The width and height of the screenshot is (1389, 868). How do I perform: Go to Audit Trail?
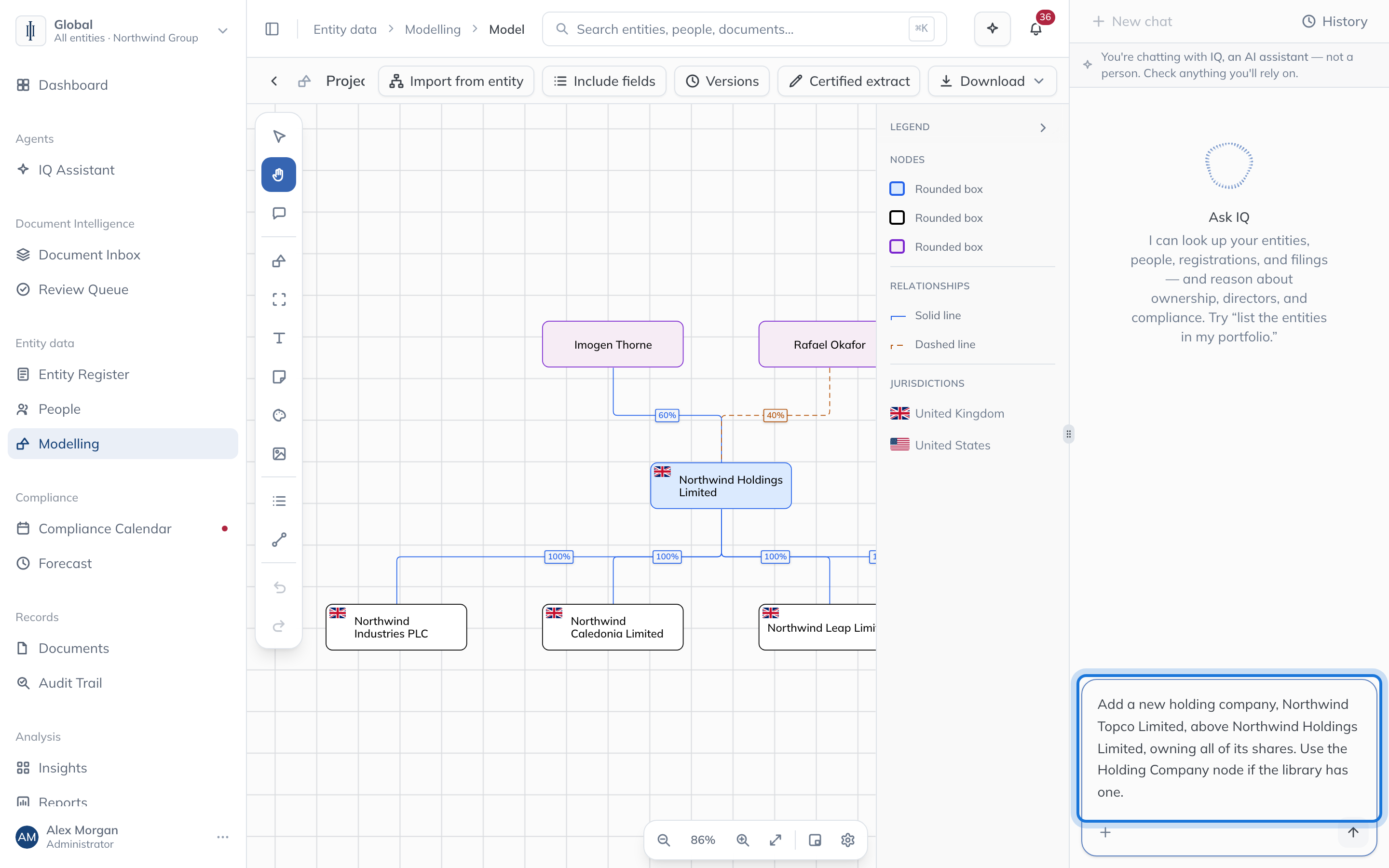pos(123,683)
